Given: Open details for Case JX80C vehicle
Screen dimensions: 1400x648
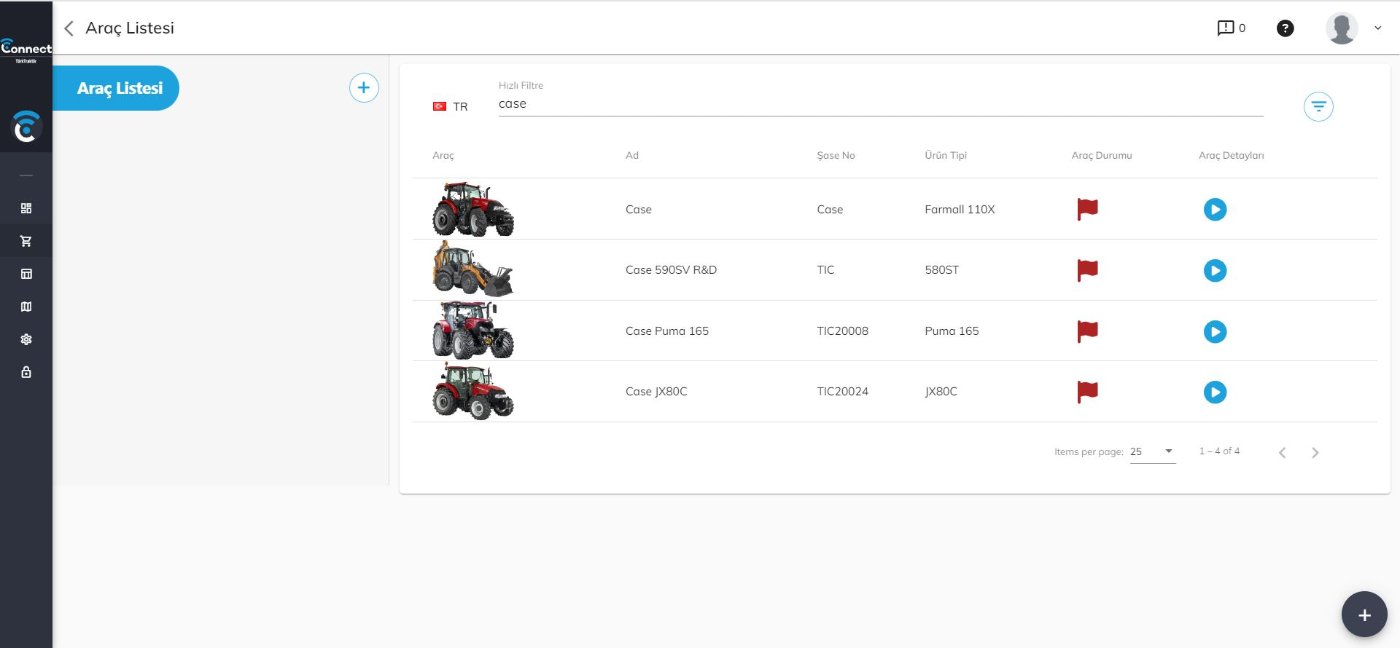Looking at the screenshot, I should (1214, 392).
